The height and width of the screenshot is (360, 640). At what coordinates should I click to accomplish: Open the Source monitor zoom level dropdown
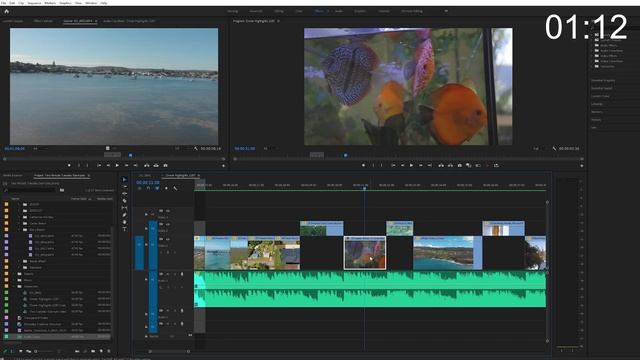click(40, 149)
